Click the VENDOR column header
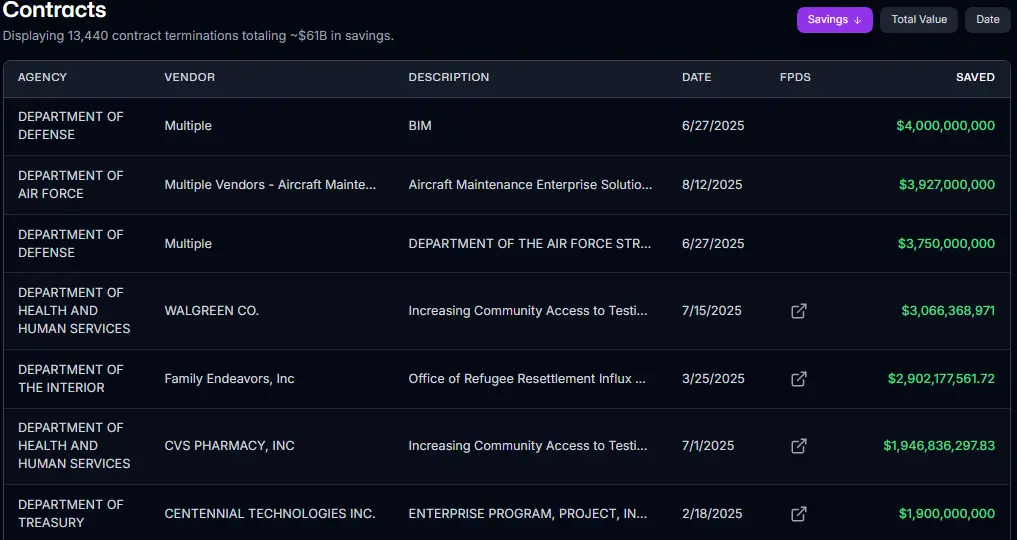This screenshot has width=1017, height=540. [x=189, y=77]
